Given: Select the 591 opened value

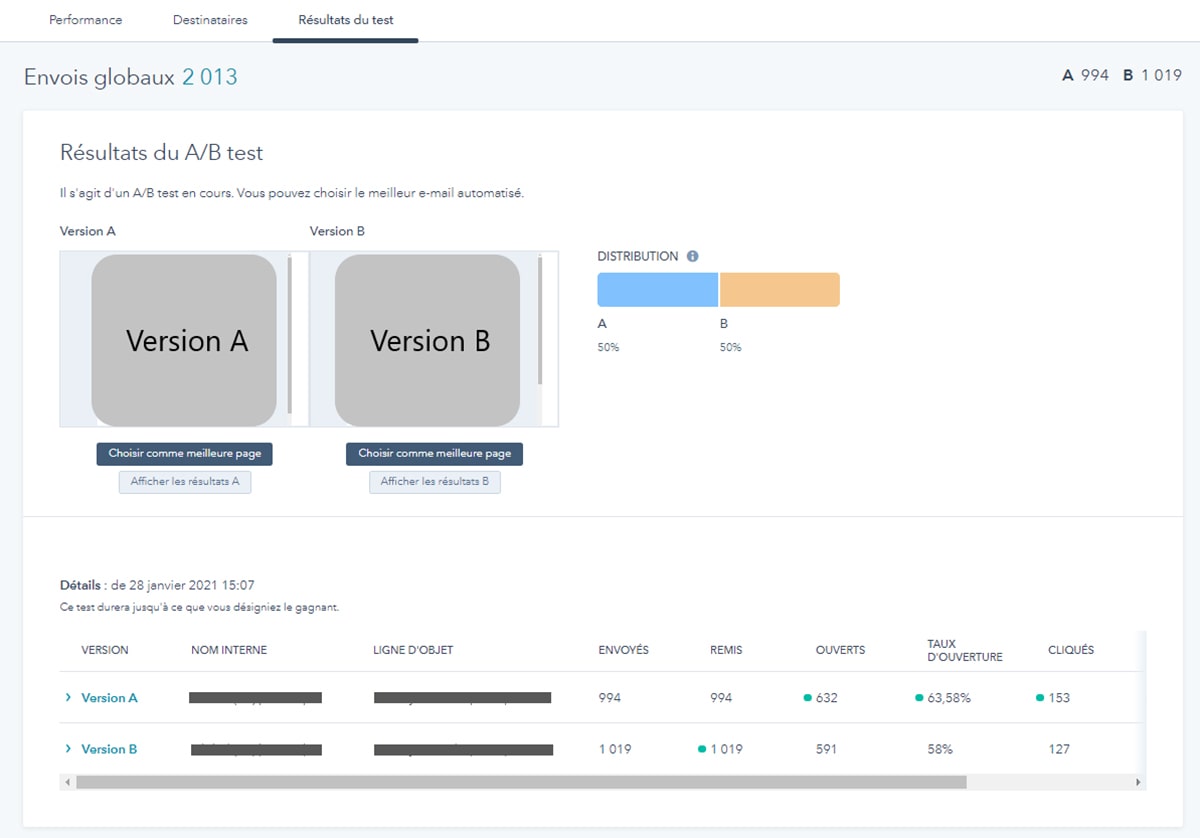Looking at the screenshot, I should pyautogui.click(x=826, y=748).
